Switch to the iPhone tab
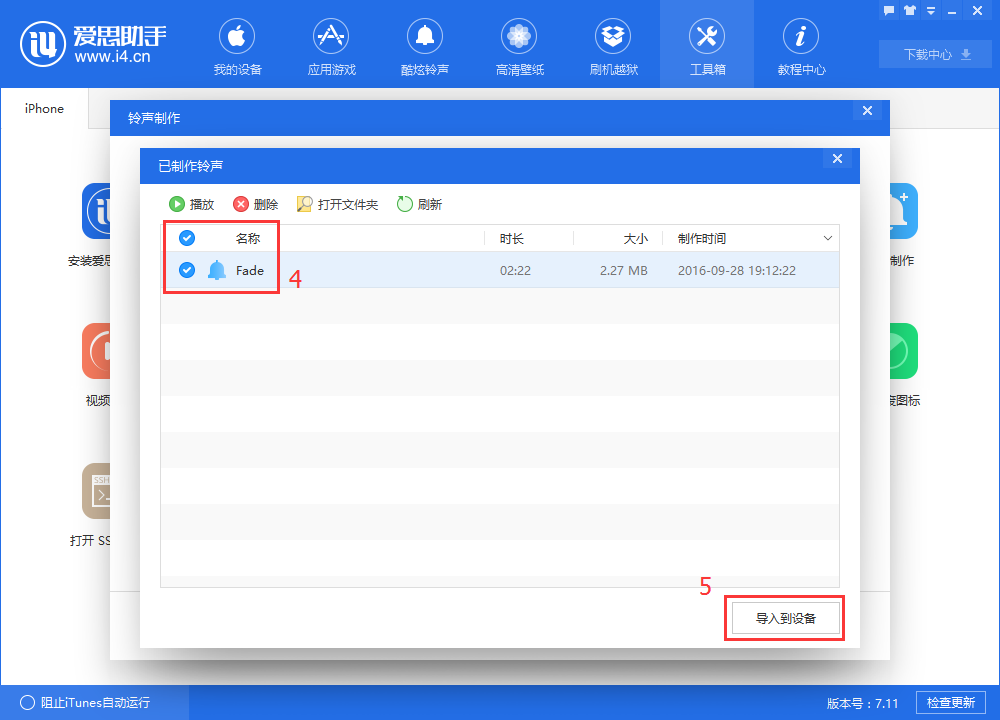Screen dimensions: 1000x720 [44, 108]
